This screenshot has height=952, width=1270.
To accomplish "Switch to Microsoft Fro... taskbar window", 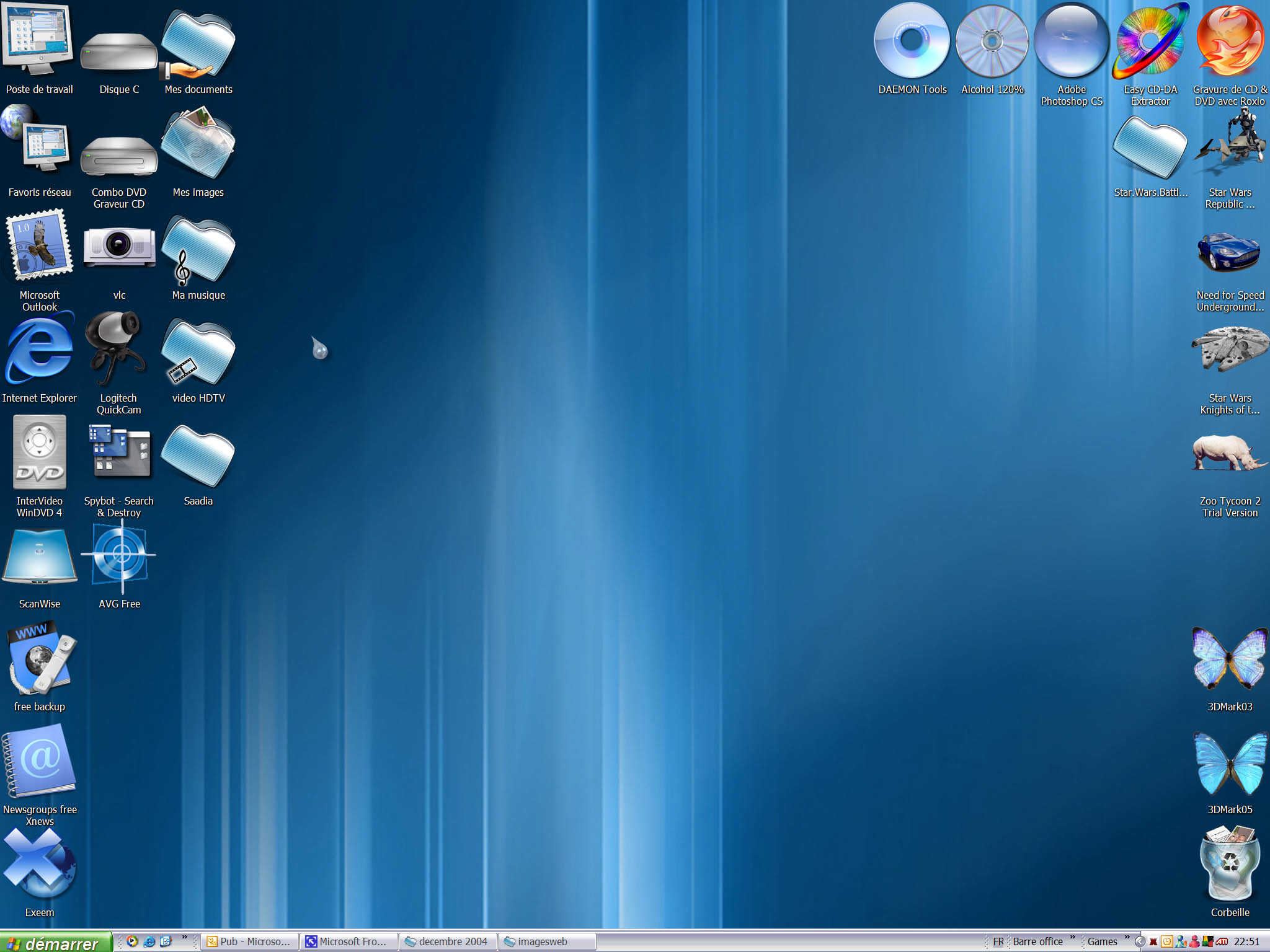I will pos(349,941).
